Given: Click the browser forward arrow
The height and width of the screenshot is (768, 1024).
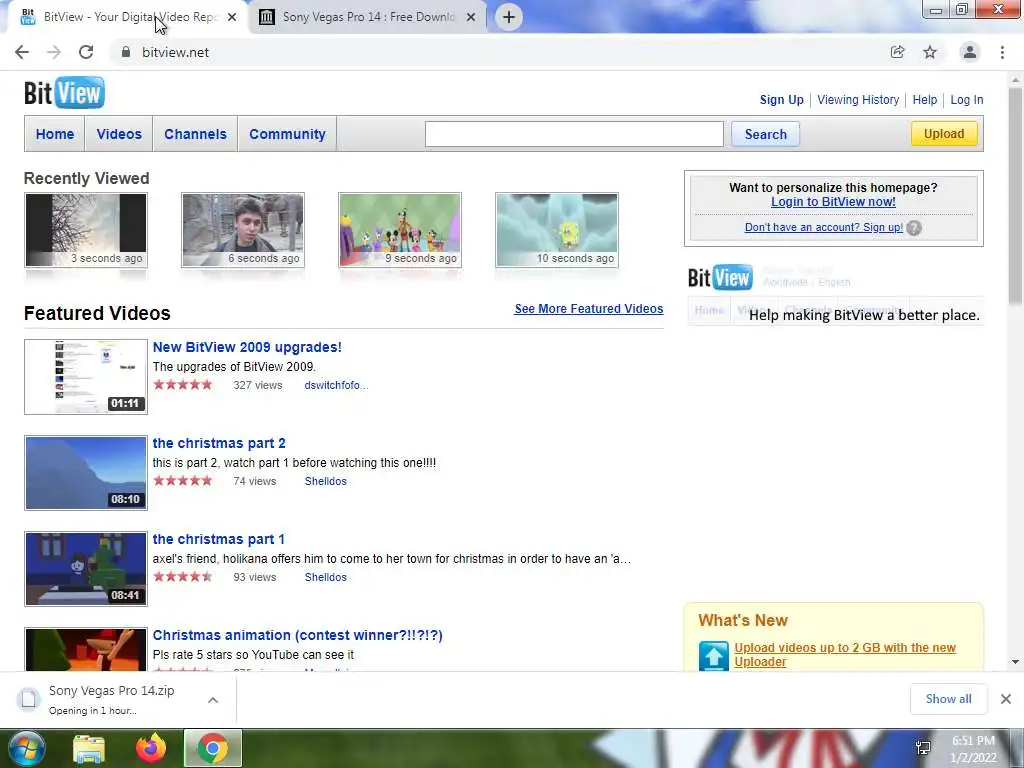Looking at the screenshot, I should [x=54, y=52].
